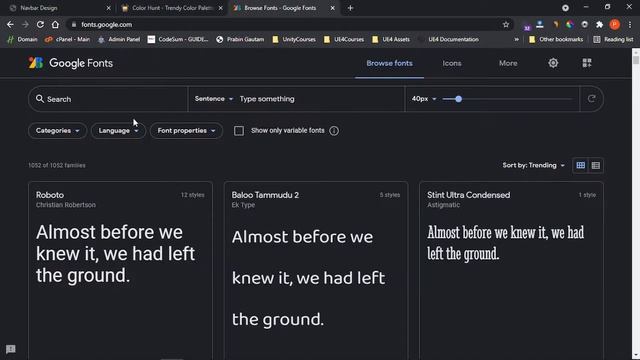Click the Christian Robertson designer name
The height and width of the screenshot is (360, 640).
66,205
